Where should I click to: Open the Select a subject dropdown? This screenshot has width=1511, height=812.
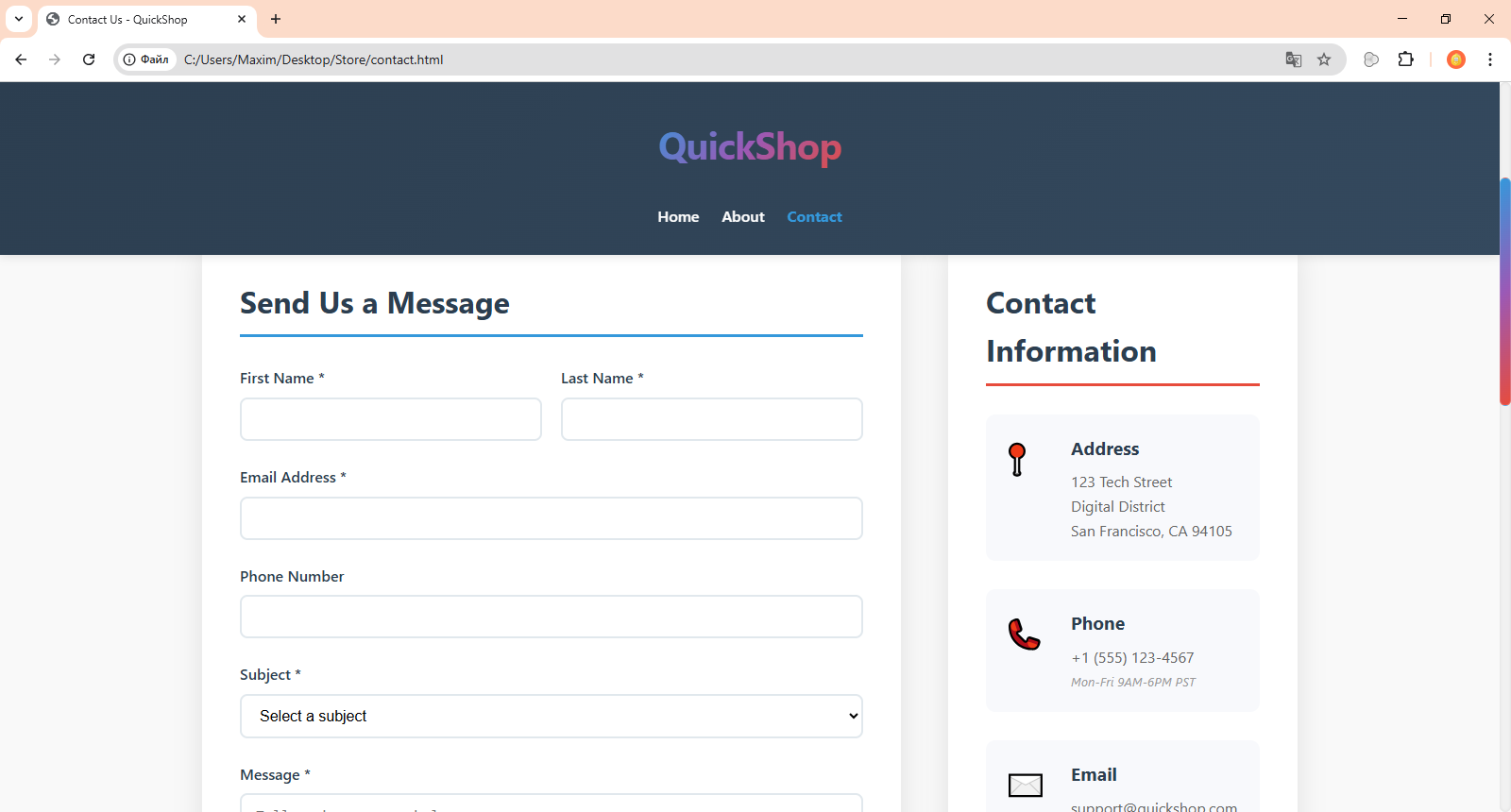(x=552, y=716)
